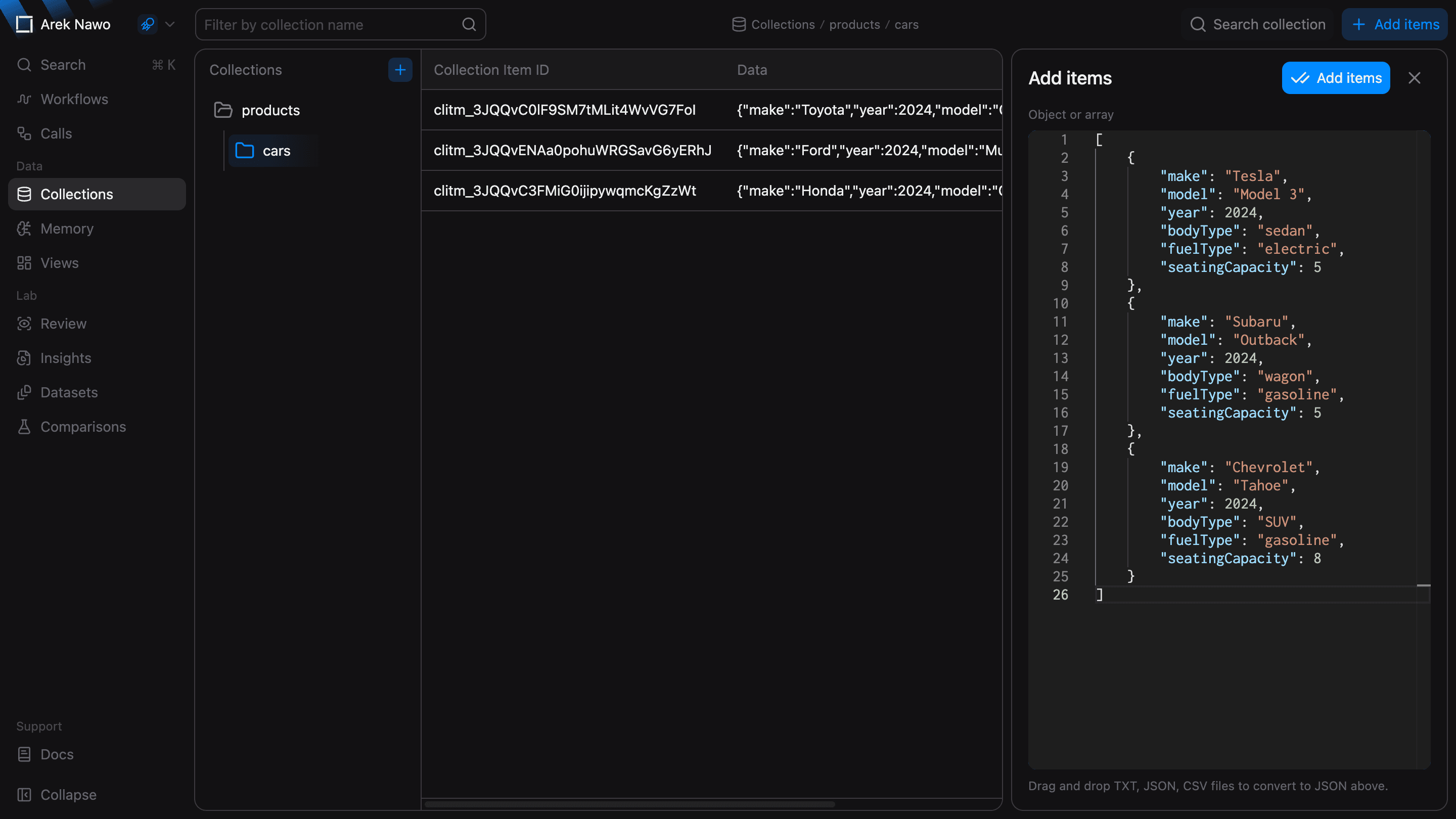Click the Data column header
Viewport: 1456px width, 819px height.
click(x=752, y=70)
